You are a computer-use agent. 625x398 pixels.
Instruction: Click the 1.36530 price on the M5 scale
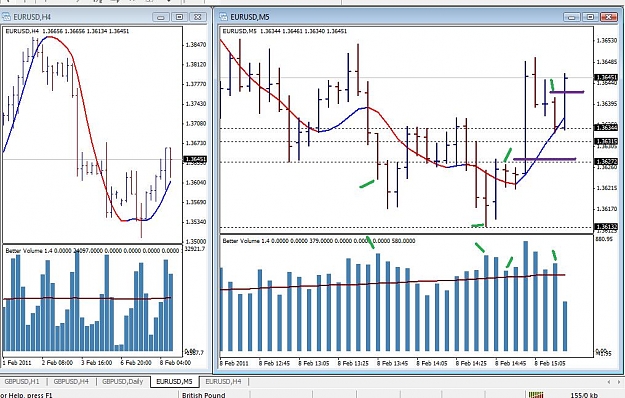click(x=606, y=41)
